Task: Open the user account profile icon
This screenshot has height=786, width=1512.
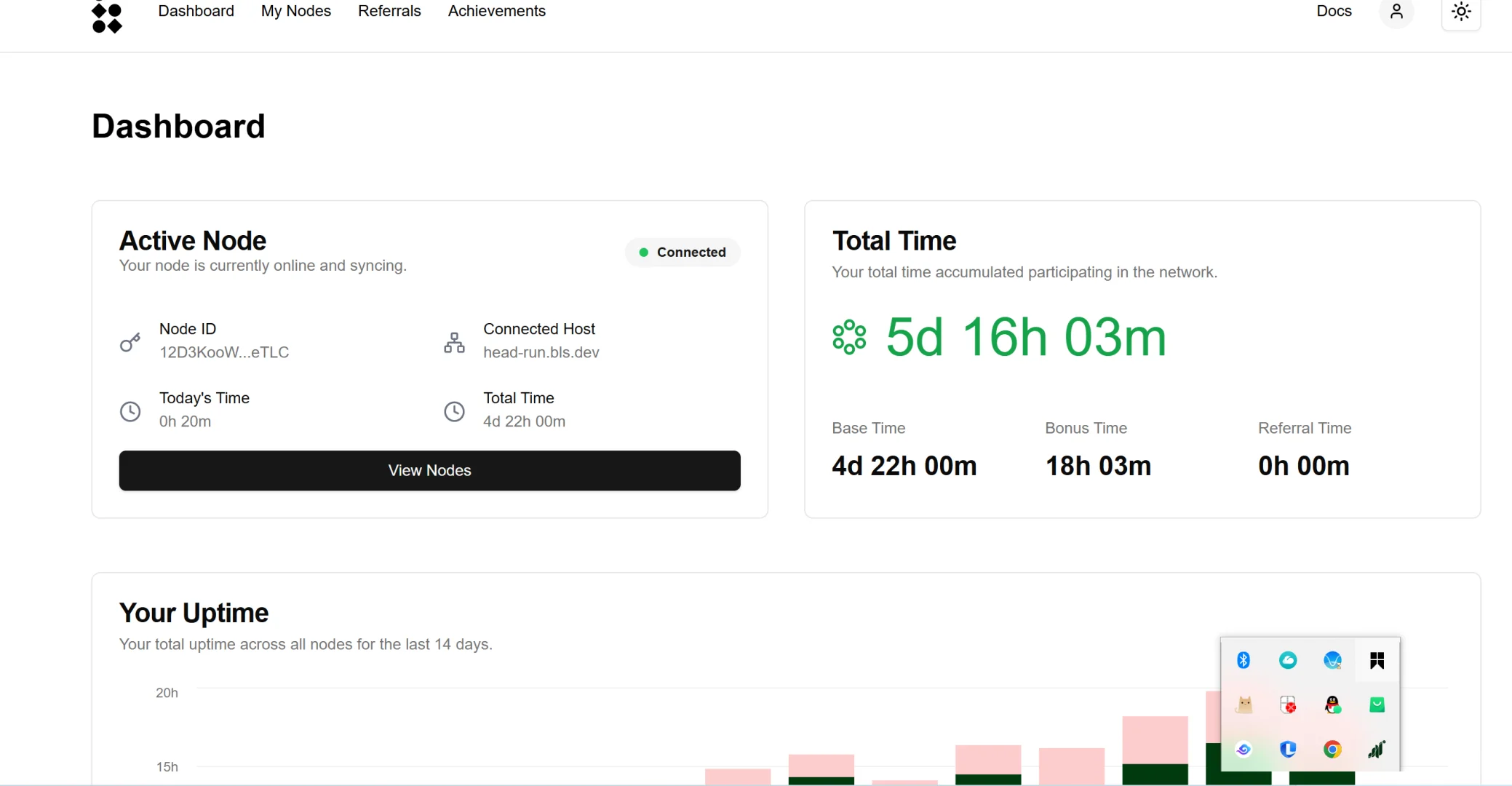Action: coord(1396,12)
